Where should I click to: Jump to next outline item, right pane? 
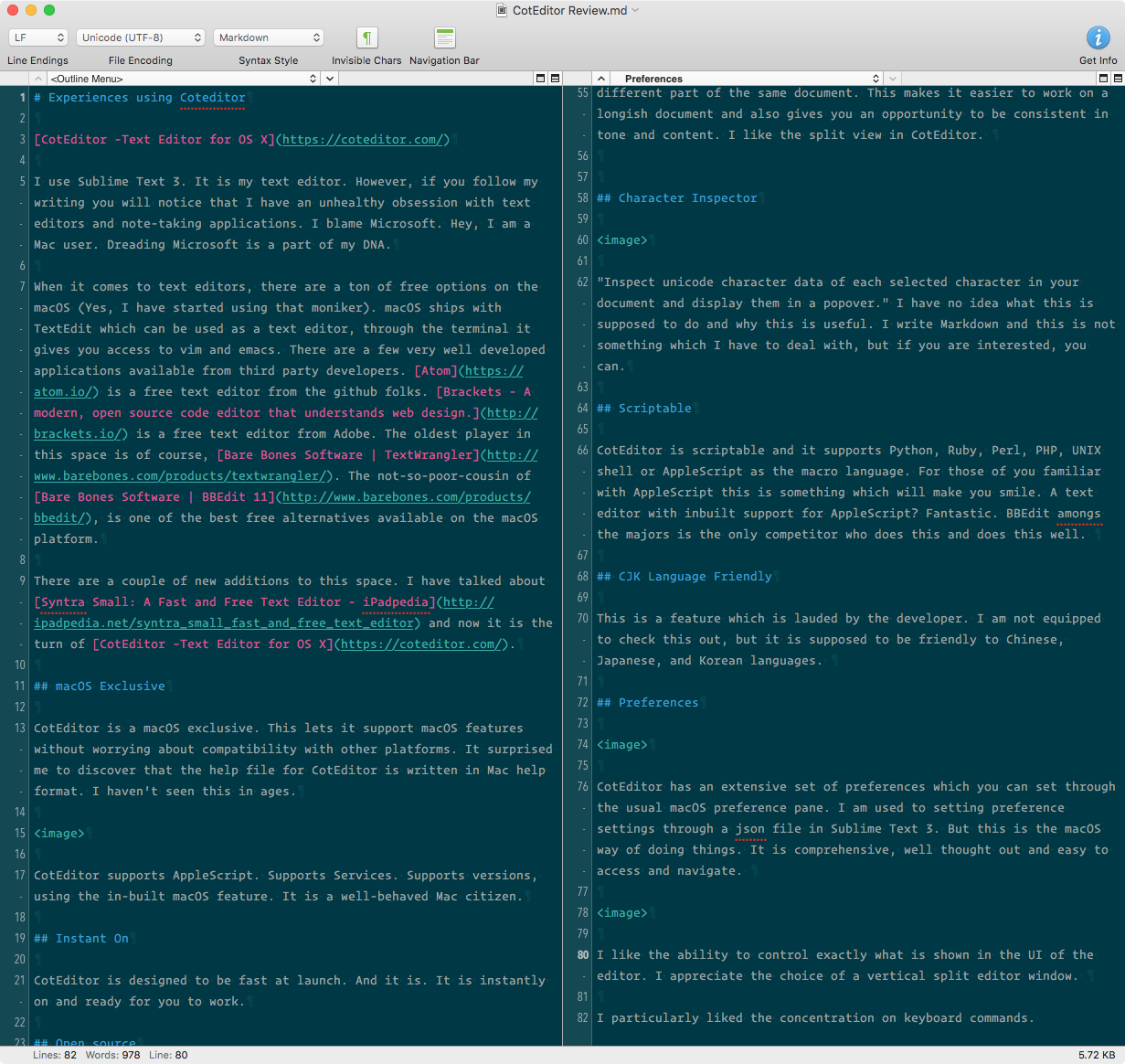893,79
